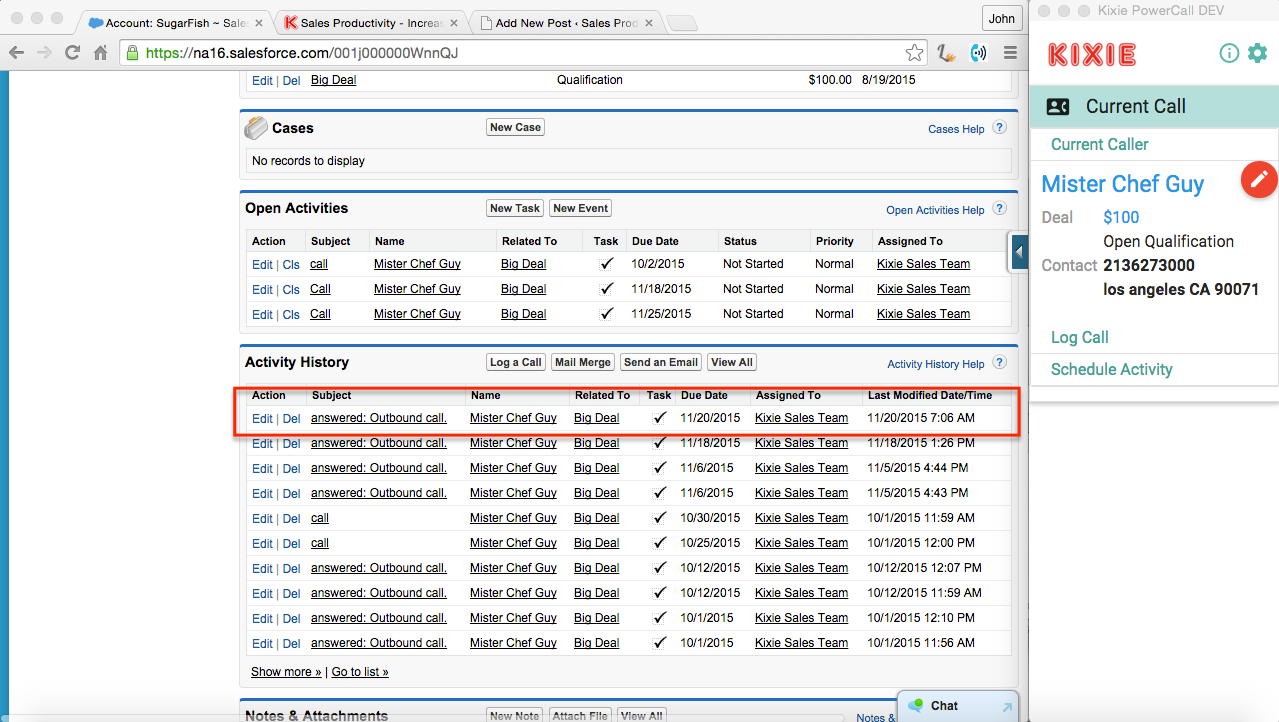Open Open Activities Help link
This screenshot has width=1279, height=722.
[x=935, y=210]
